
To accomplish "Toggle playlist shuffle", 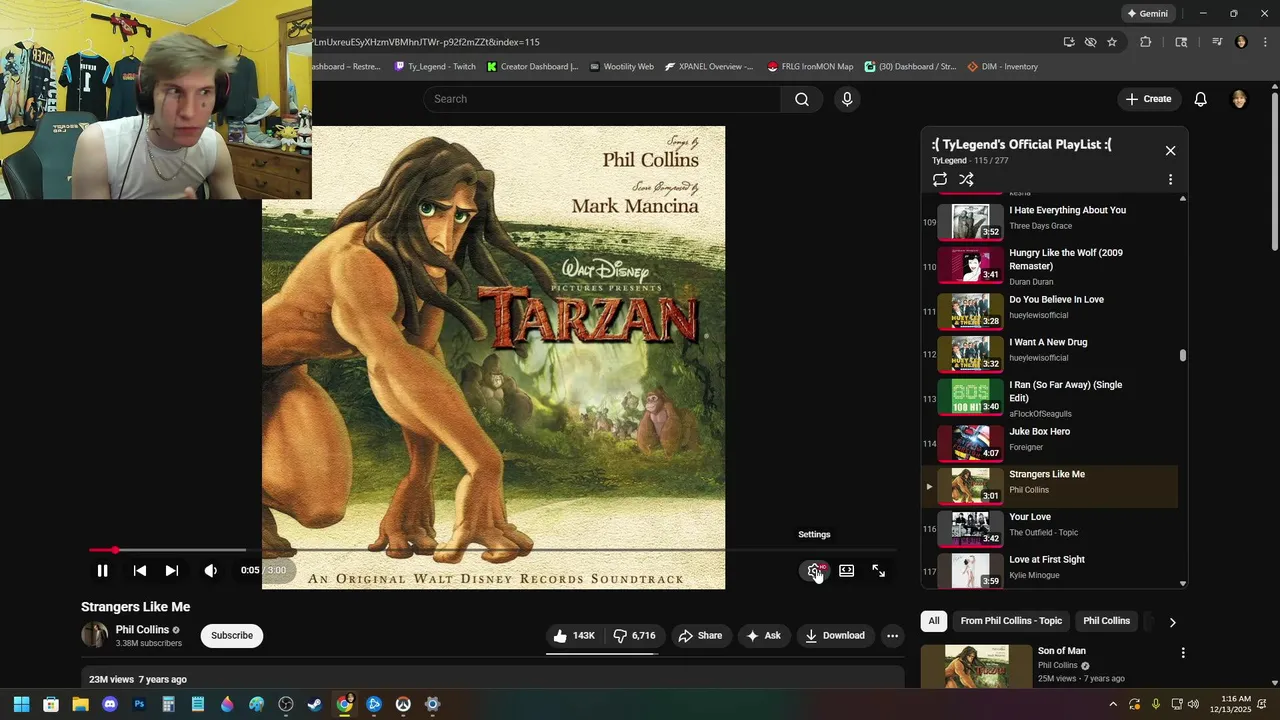I will pos(966,180).
